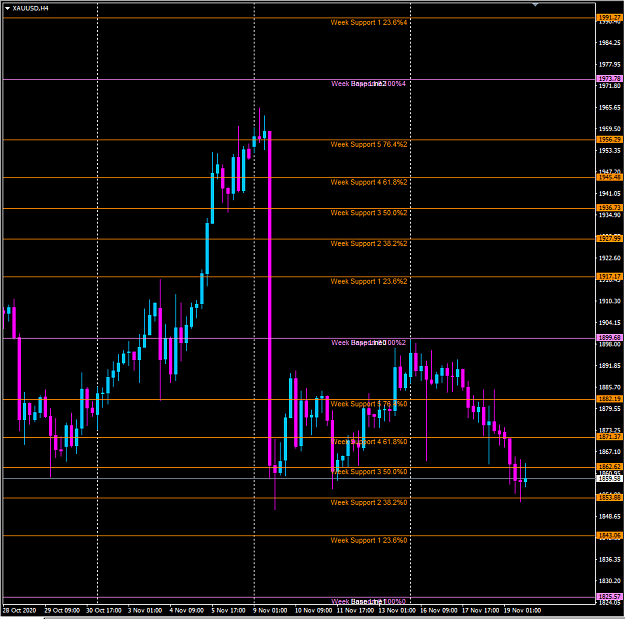The height and width of the screenshot is (619, 625).
Task: Click the 9 Nov 01:00 time label
Action: click(270, 611)
